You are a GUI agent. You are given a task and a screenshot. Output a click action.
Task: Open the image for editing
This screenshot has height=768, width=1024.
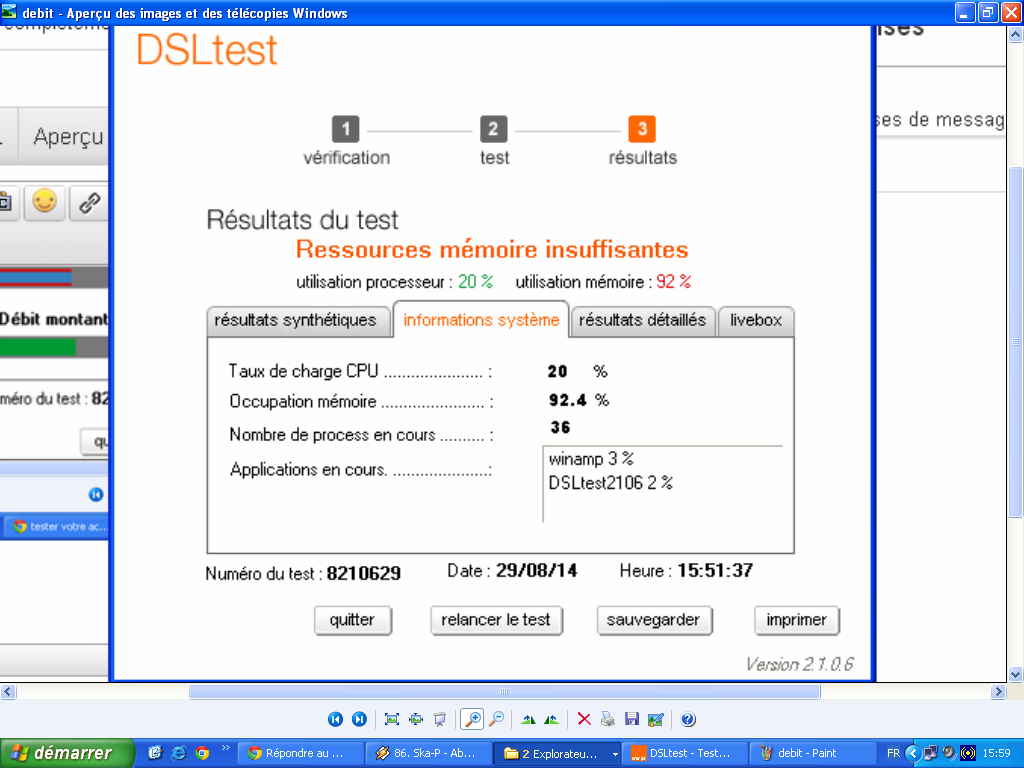pos(655,719)
